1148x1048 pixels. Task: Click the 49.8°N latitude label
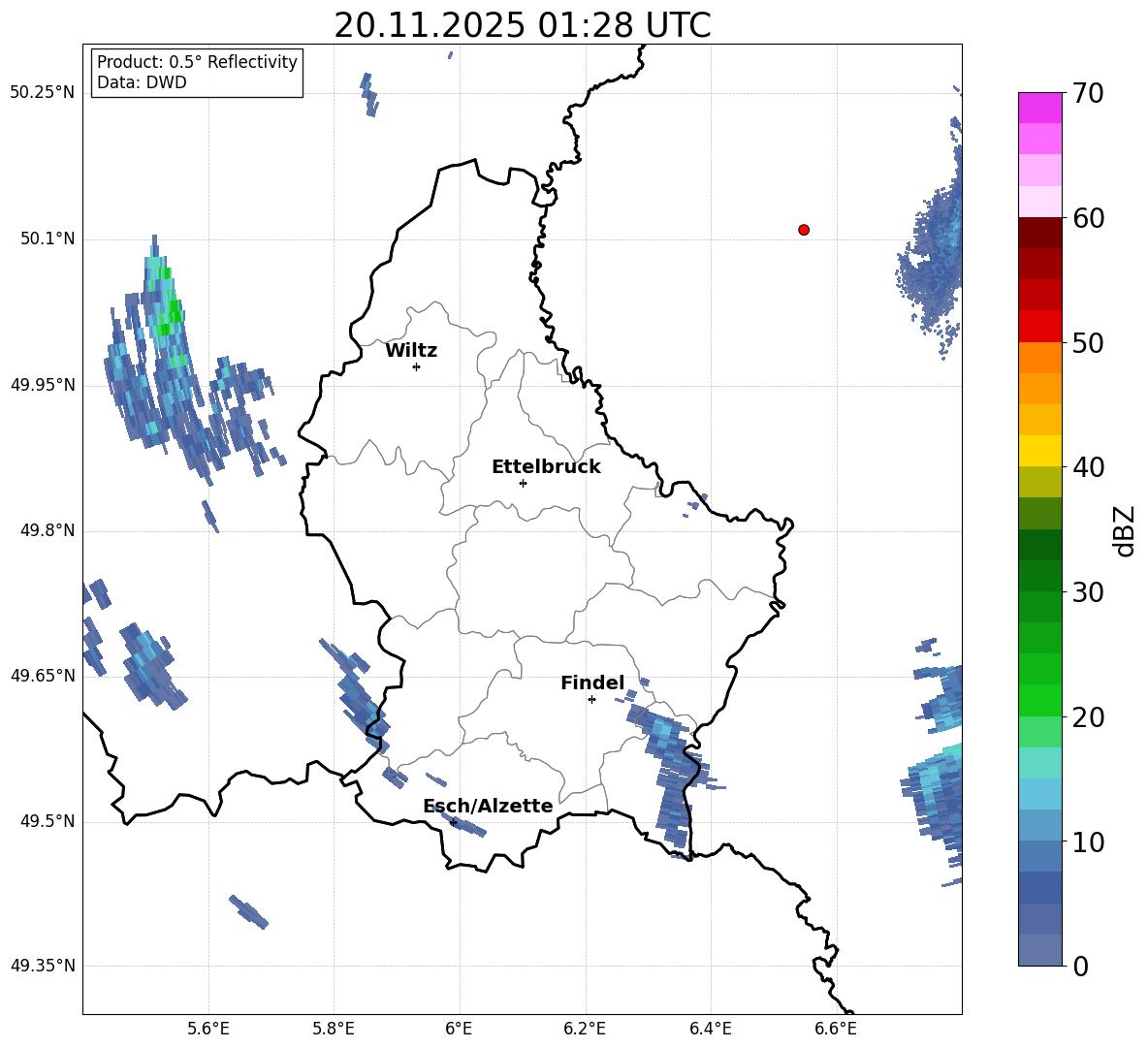(48, 530)
